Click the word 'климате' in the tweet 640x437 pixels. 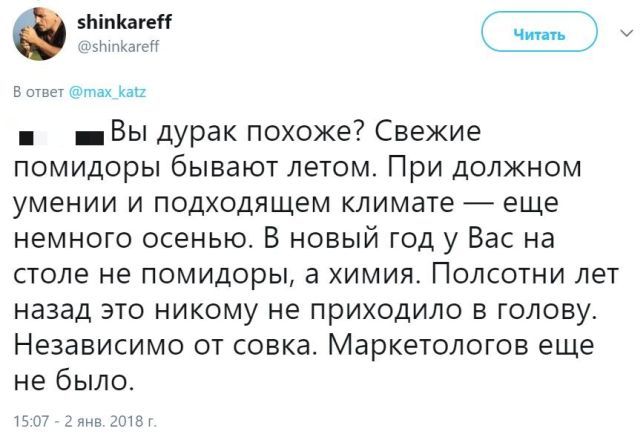398,203
